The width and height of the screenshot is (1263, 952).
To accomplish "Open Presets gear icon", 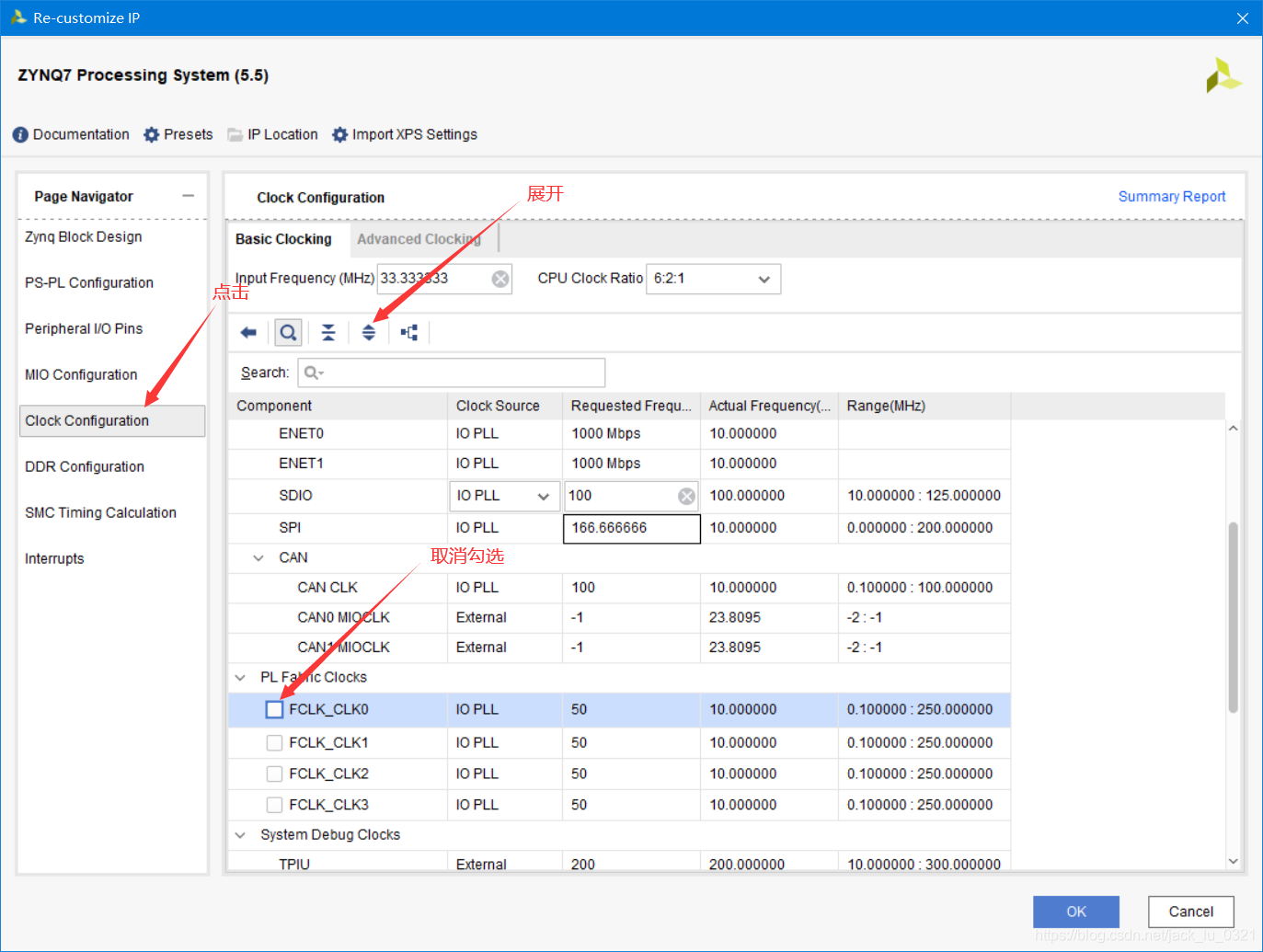I will 152,135.
